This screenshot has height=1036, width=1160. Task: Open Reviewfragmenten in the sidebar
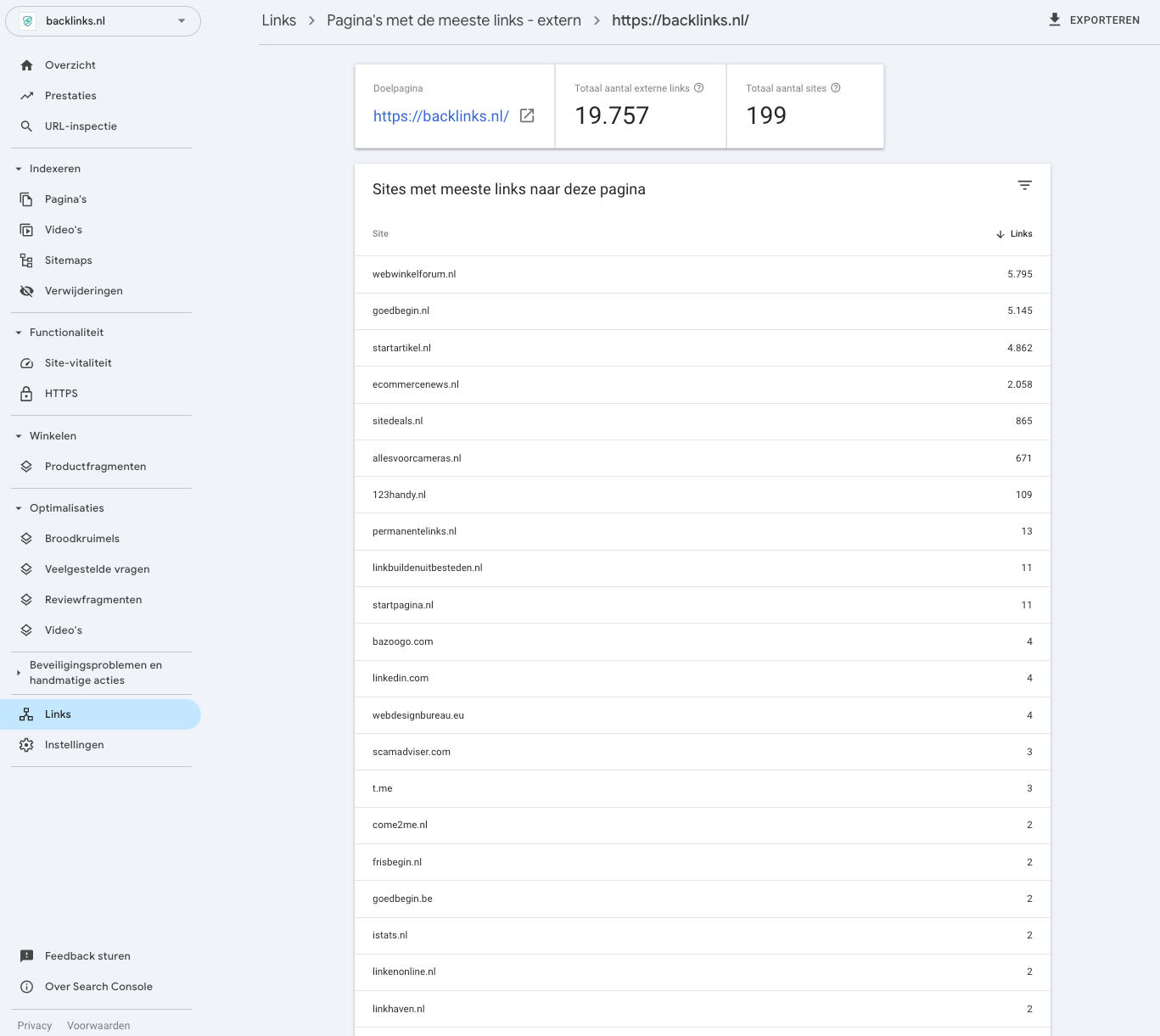[93, 599]
